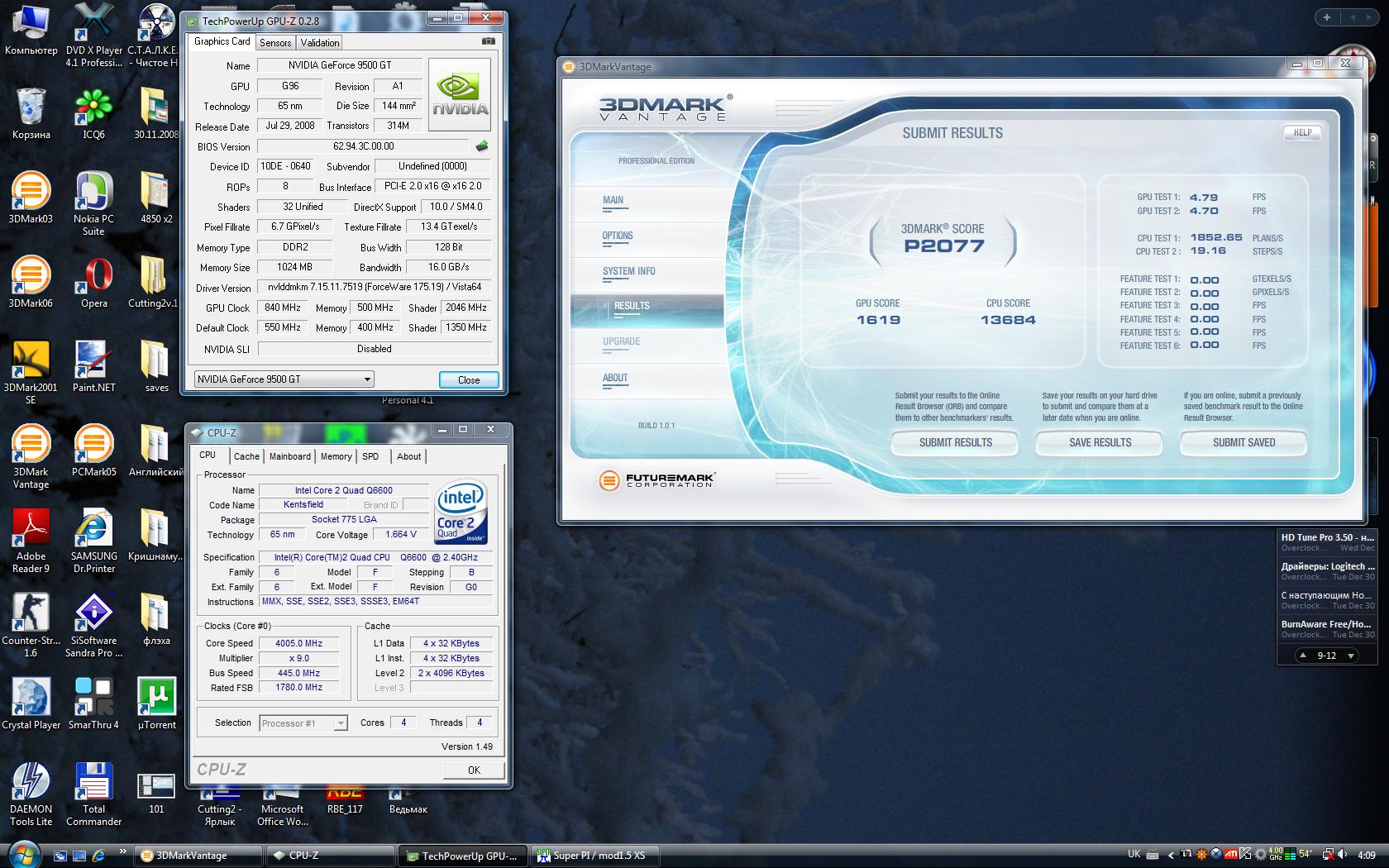Open SYSTEM INFO in 3DMark Vantage

629,271
